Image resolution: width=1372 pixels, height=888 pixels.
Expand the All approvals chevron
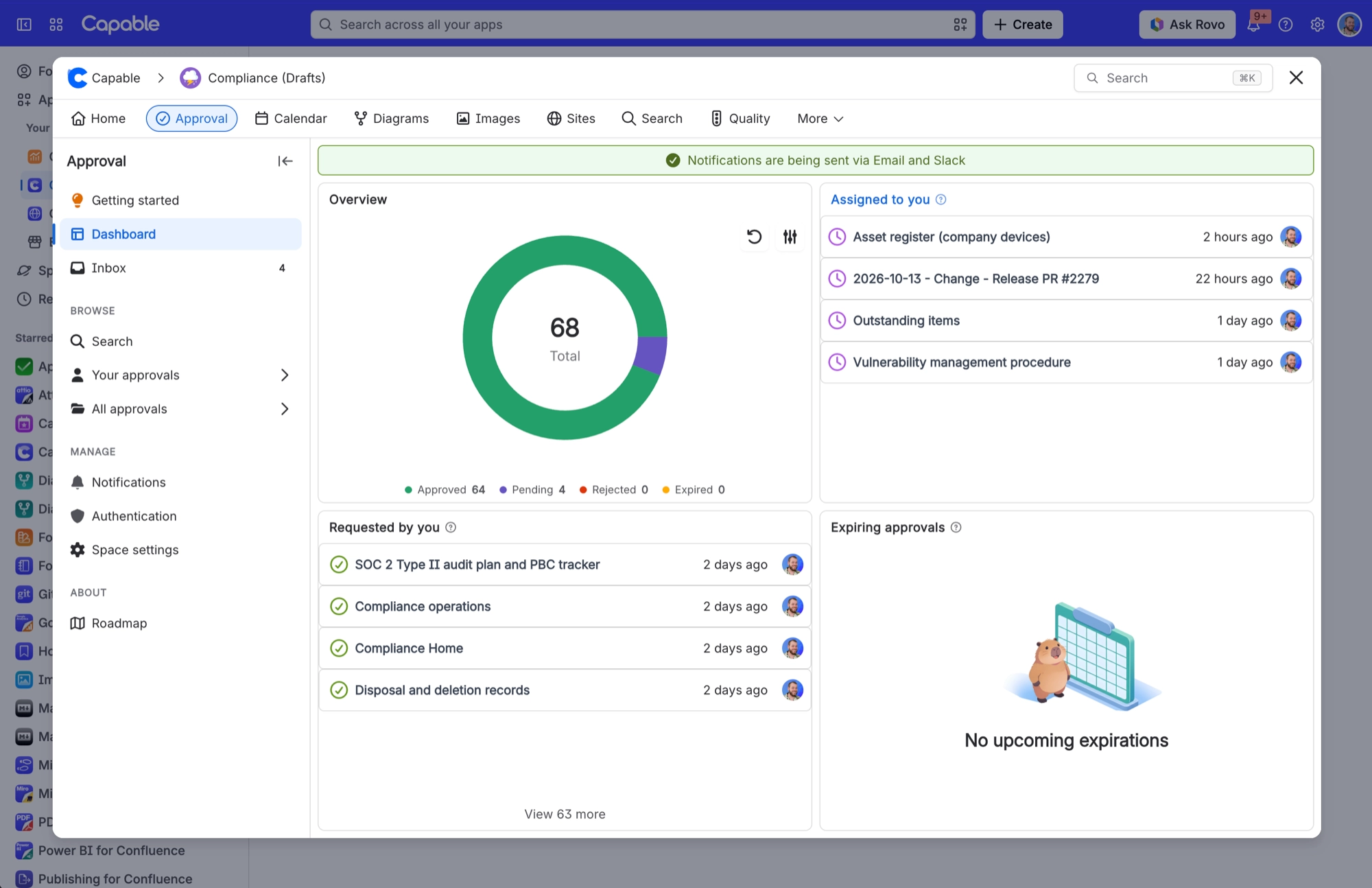[x=285, y=409]
